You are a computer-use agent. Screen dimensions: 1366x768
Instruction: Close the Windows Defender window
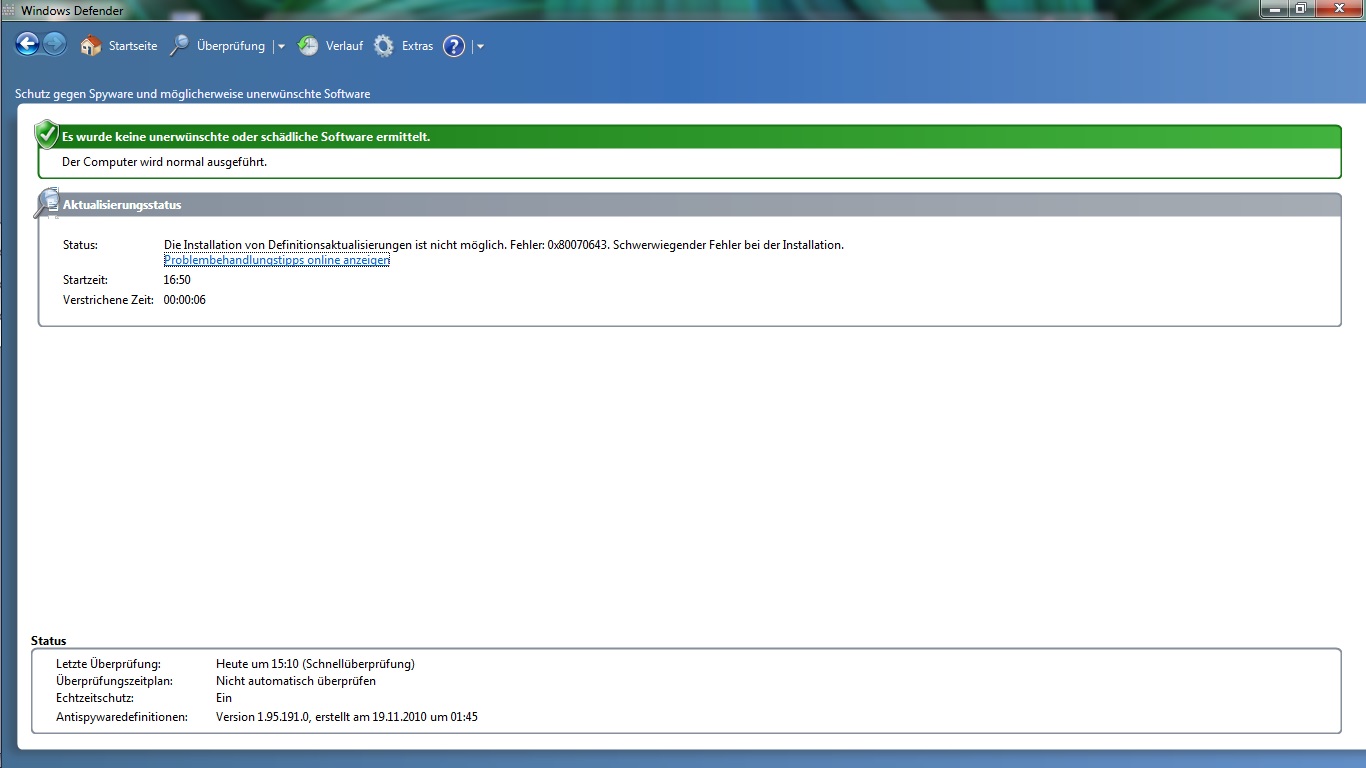(1339, 9)
